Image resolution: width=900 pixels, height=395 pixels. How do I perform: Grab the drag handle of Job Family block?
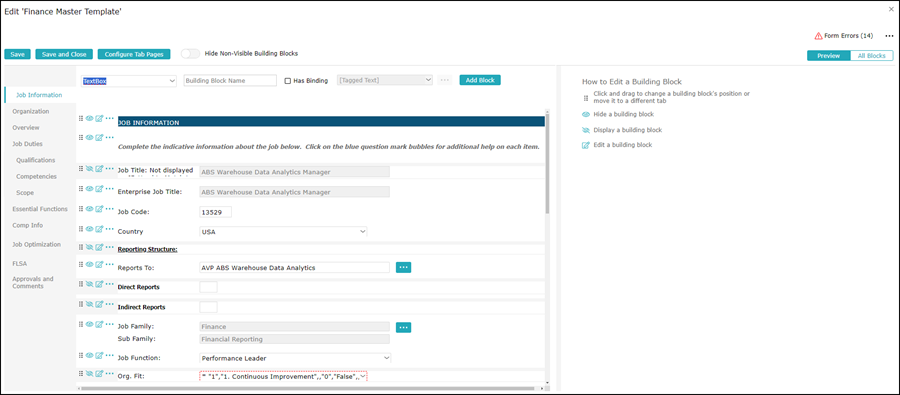(81, 324)
